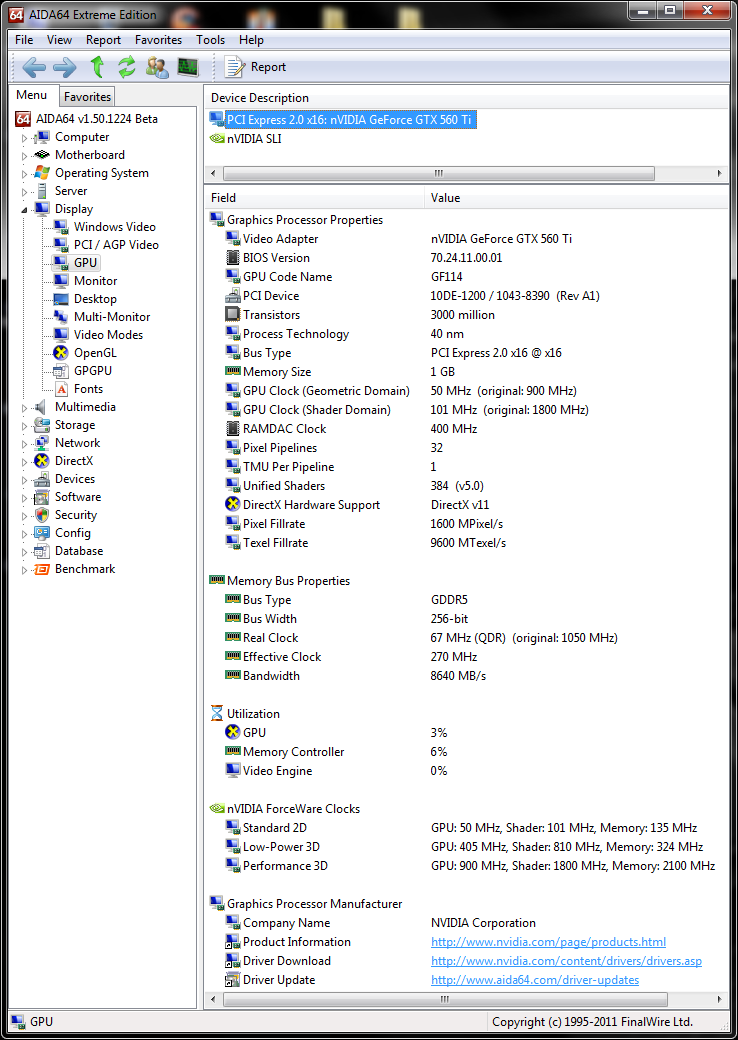Select the GPGPU tree icon
Screen dimensions: 738x1040
pos(61,371)
